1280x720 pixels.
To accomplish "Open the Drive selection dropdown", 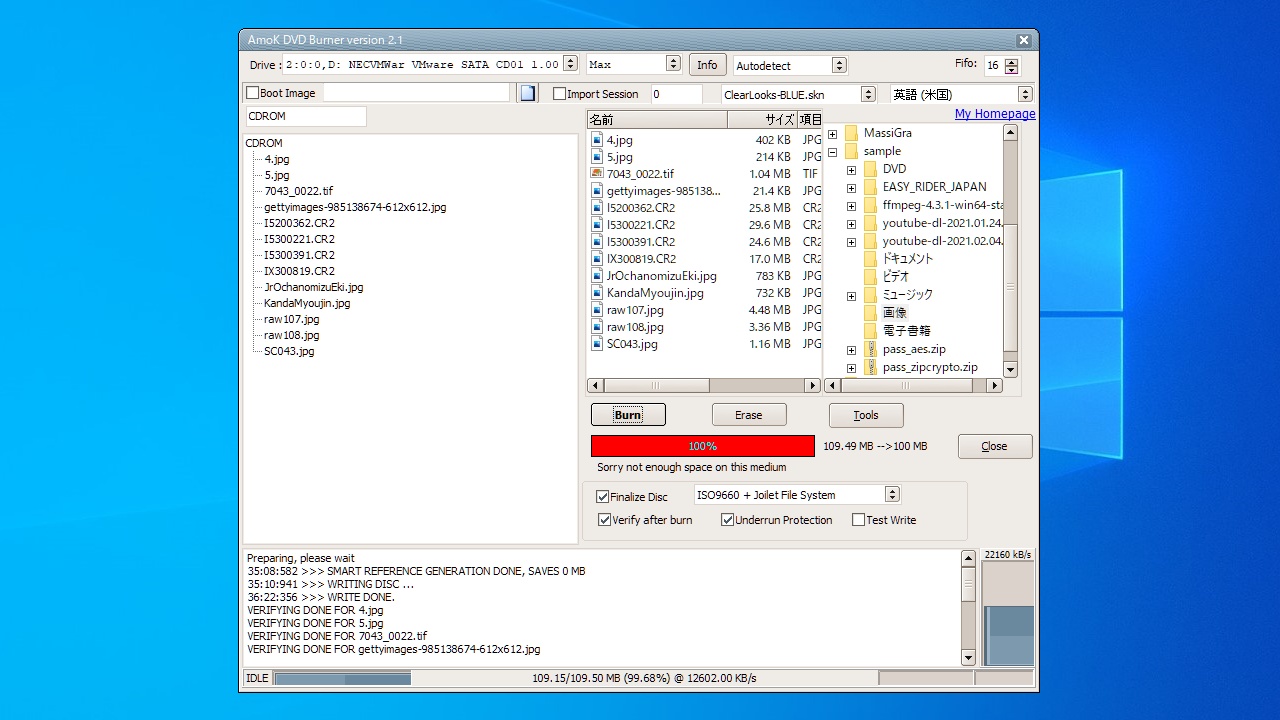I will [x=570, y=64].
